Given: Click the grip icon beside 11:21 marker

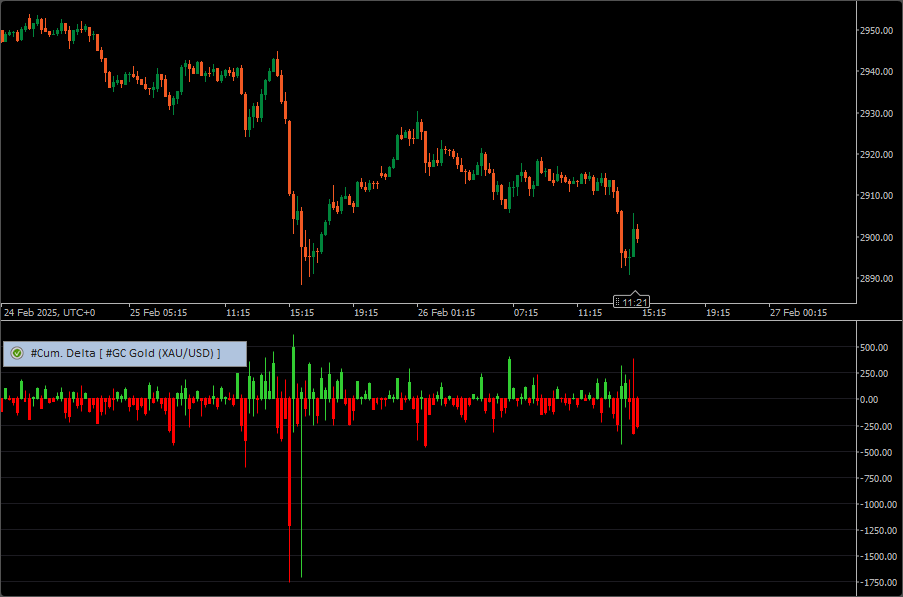Looking at the screenshot, I should click(x=619, y=302).
